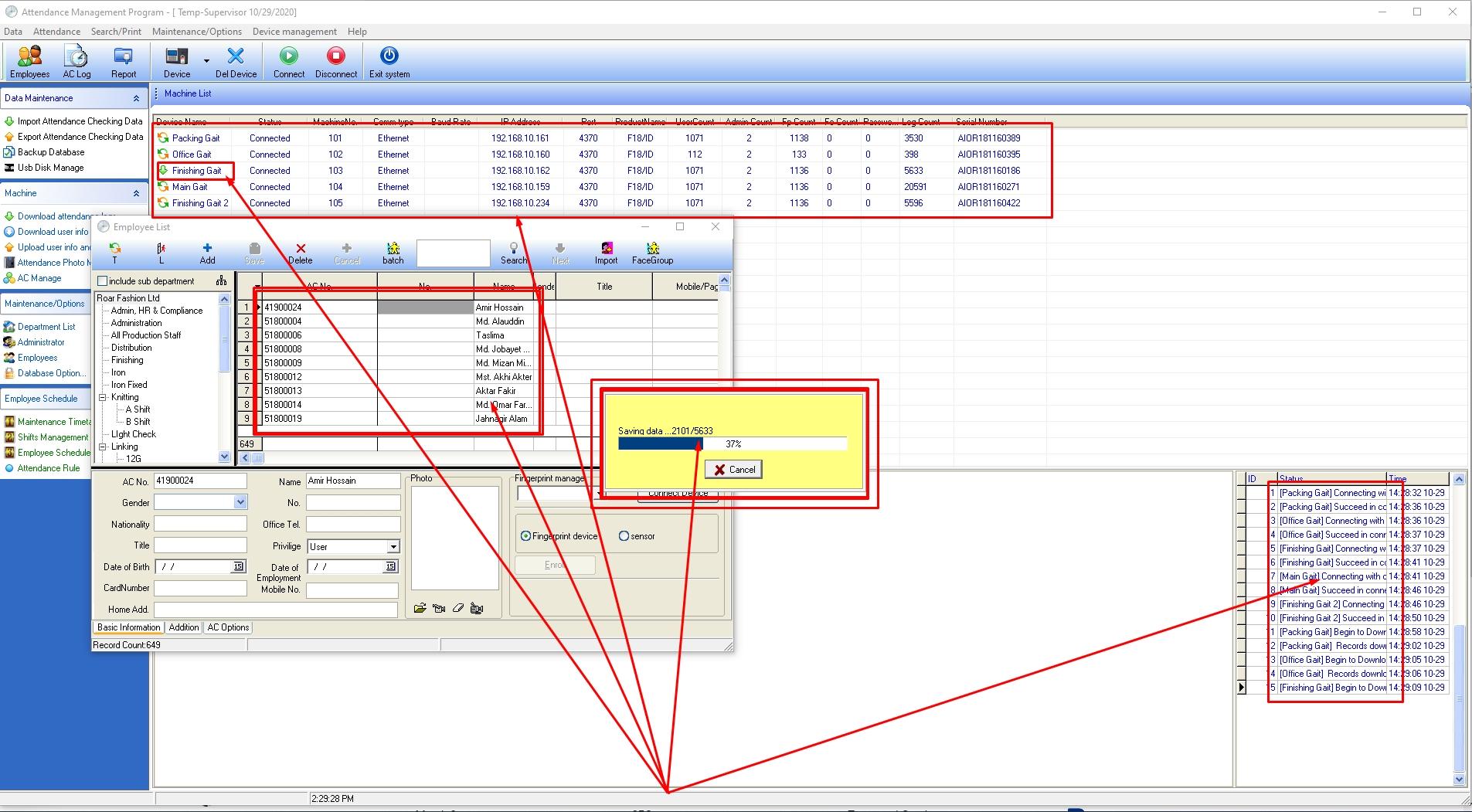Image resolution: width=1472 pixels, height=812 pixels.
Task: Click the Import icon in Employee List toolbar
Action: [x=606, y=251]
